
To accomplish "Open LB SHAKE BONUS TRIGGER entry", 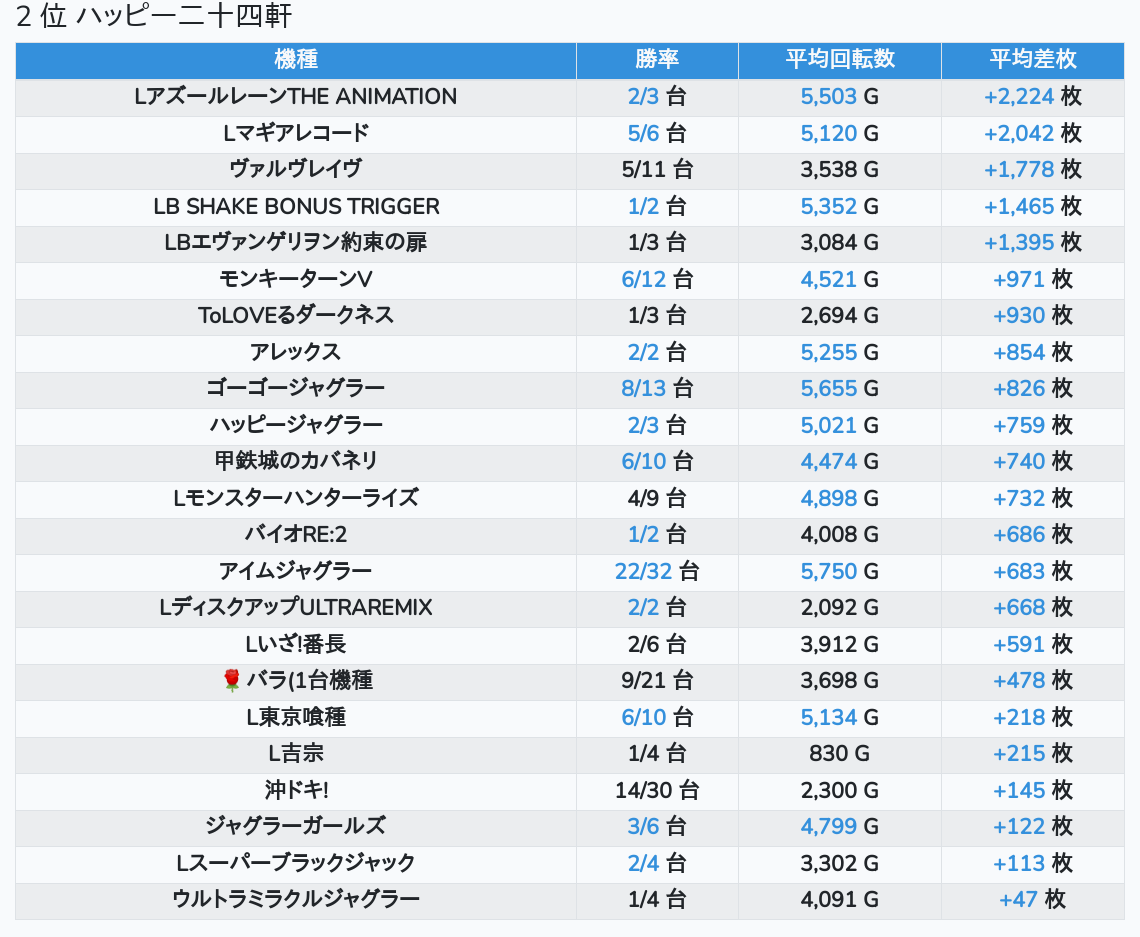I will coord(296,206).
